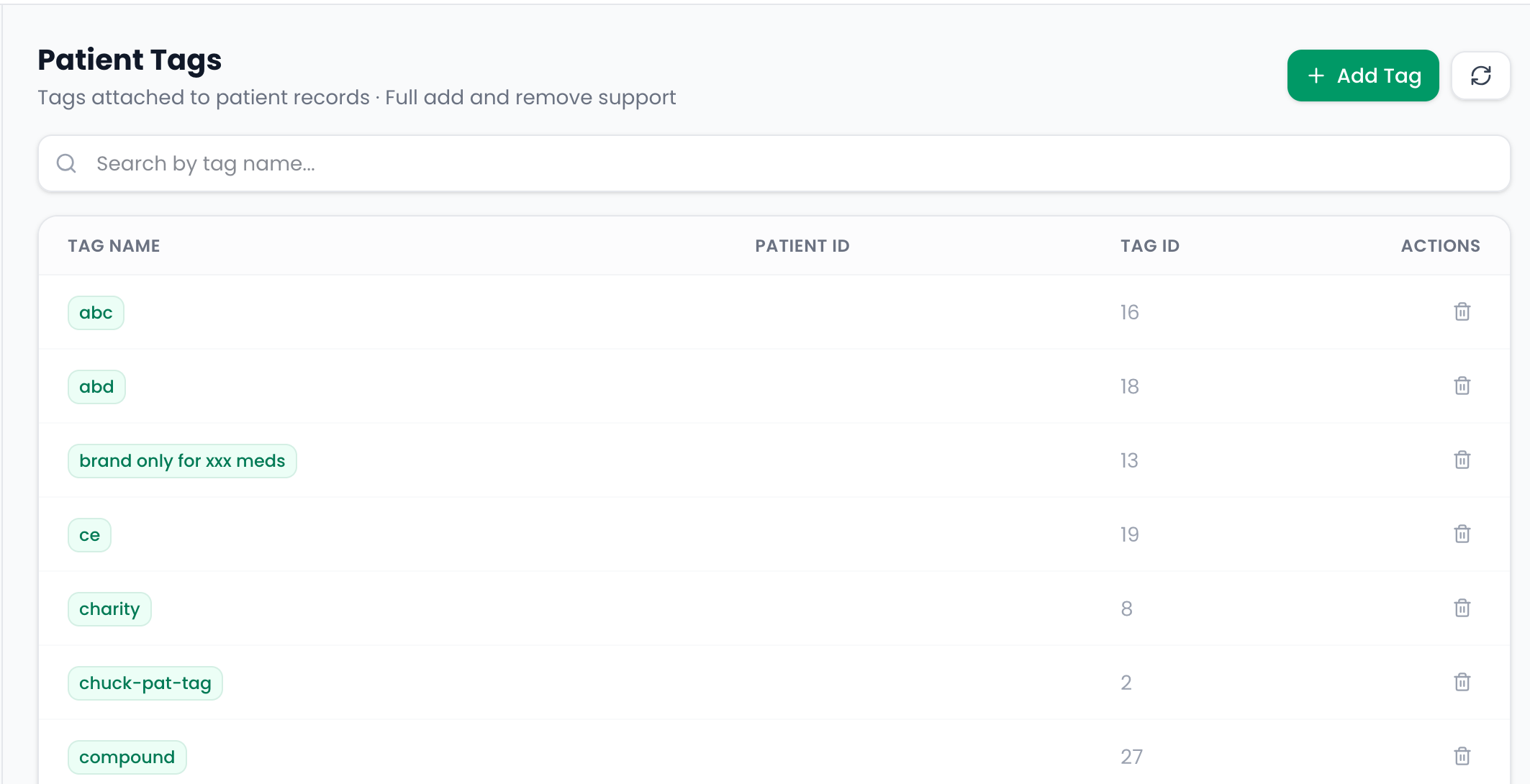Click the Patient ID column header
The image size is (1530, 784).
802,246
